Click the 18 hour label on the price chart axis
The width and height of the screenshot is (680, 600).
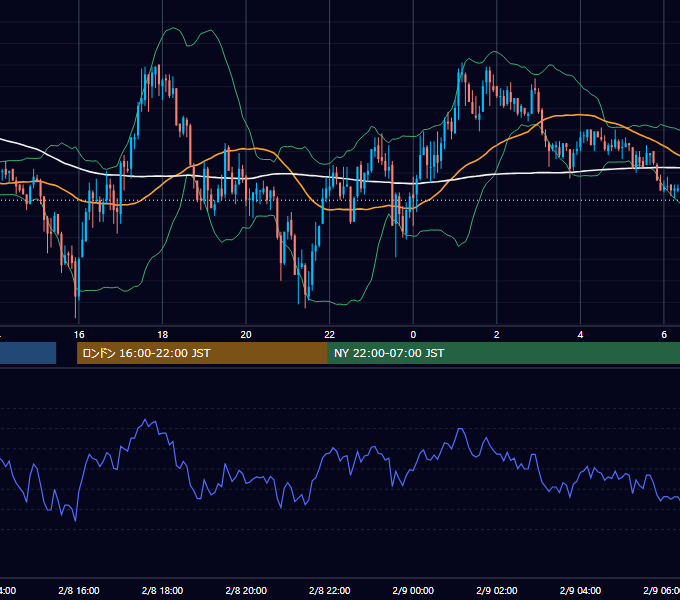pyautogui.click(x=163, y=335)
